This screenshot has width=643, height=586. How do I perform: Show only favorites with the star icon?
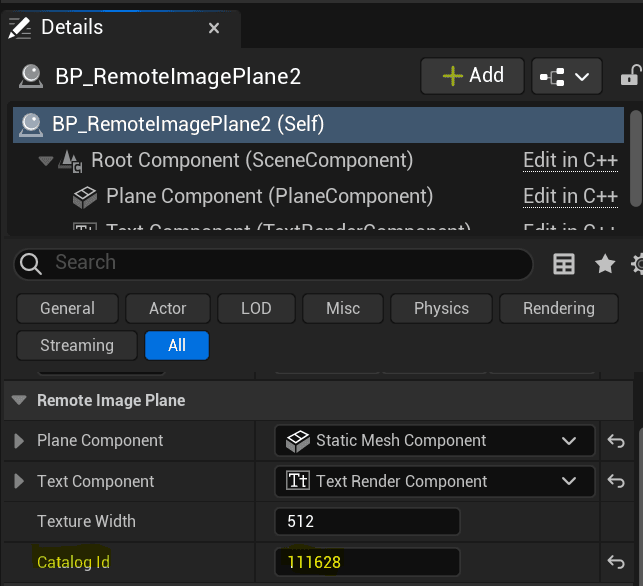click(x=605, y=264)
